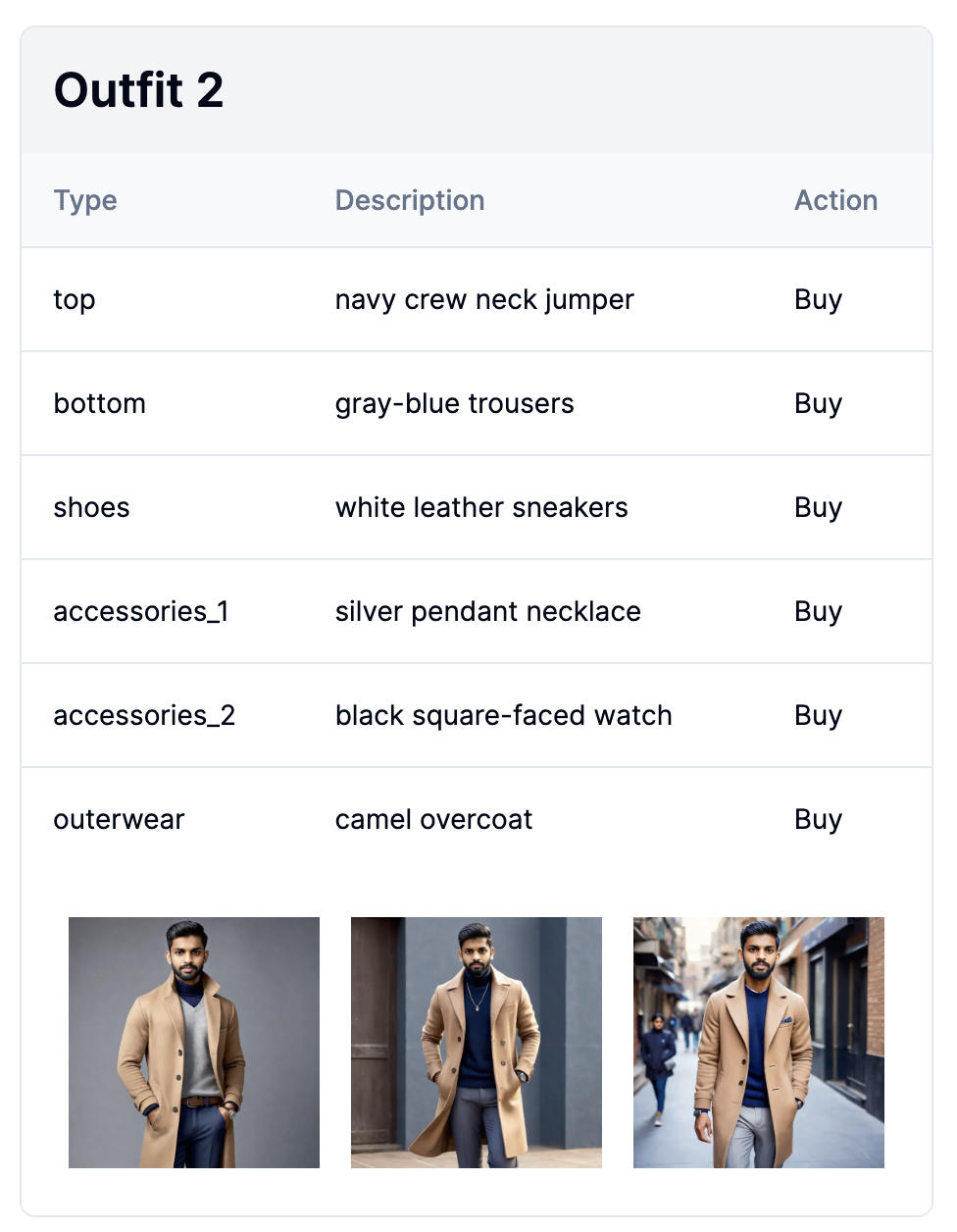Select the outerwear type cell

pyautogui.click(x=119, y=820)
